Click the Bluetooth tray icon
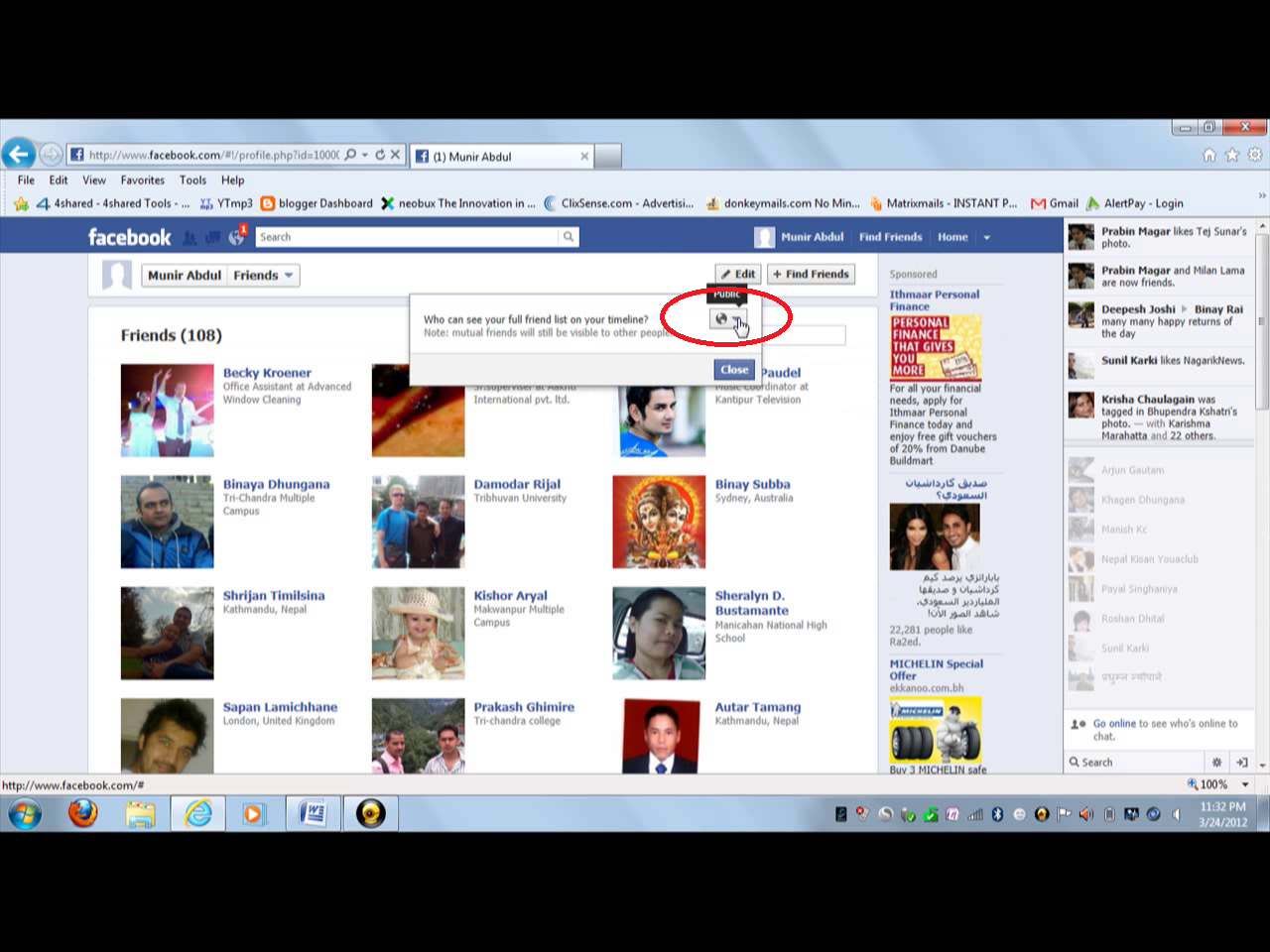 (x=997, y=814)
